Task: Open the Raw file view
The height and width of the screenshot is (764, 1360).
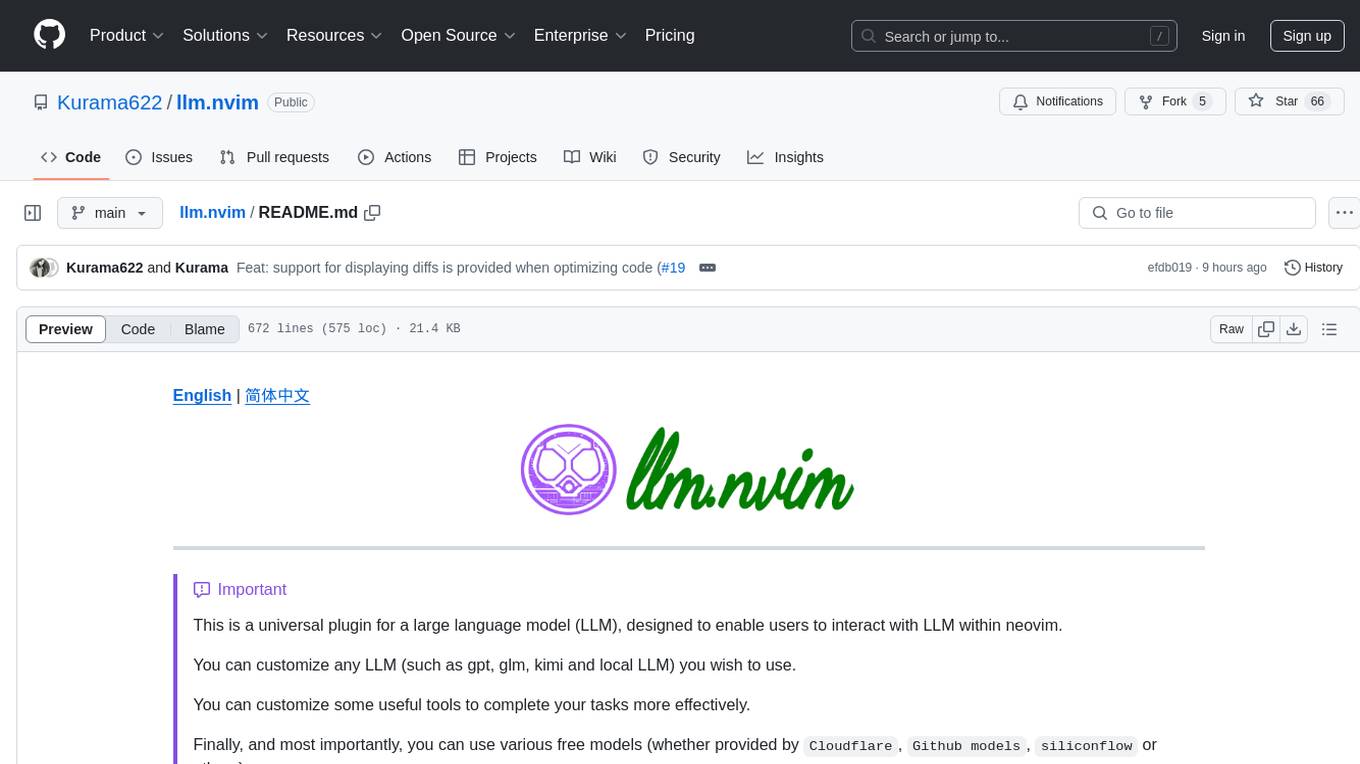Action: tap(1231, 329)
